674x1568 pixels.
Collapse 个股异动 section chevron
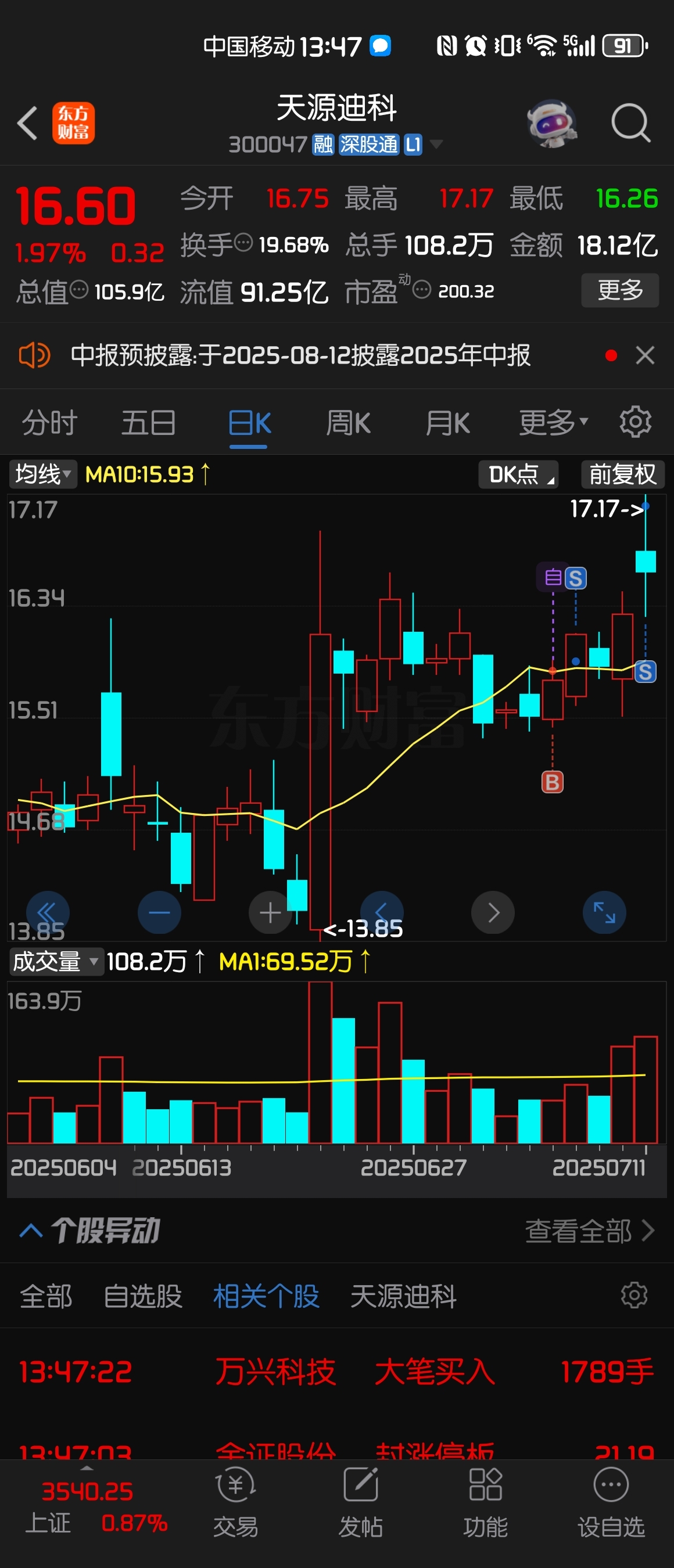(31, 1231)
